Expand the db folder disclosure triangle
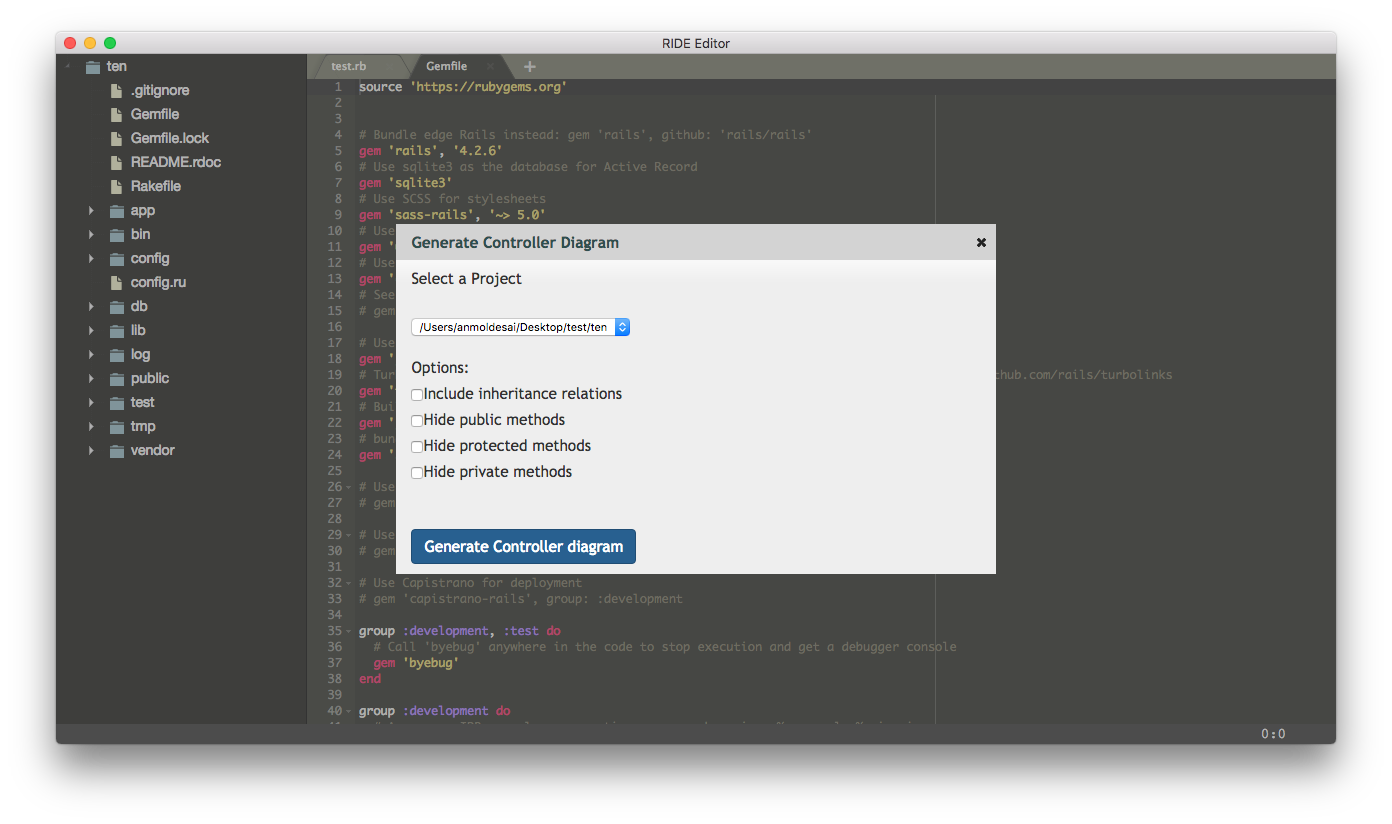Screen dimensions: 1392x824 point(91,306)
